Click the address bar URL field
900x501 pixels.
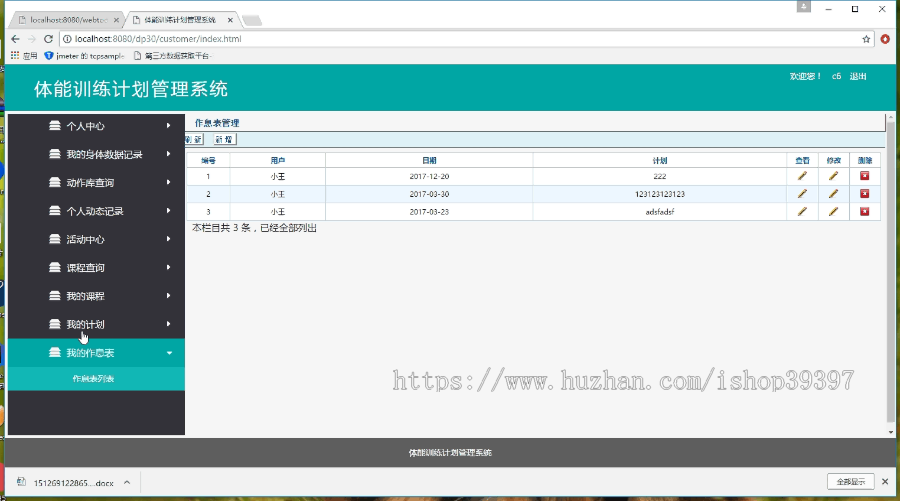point(465,39)
